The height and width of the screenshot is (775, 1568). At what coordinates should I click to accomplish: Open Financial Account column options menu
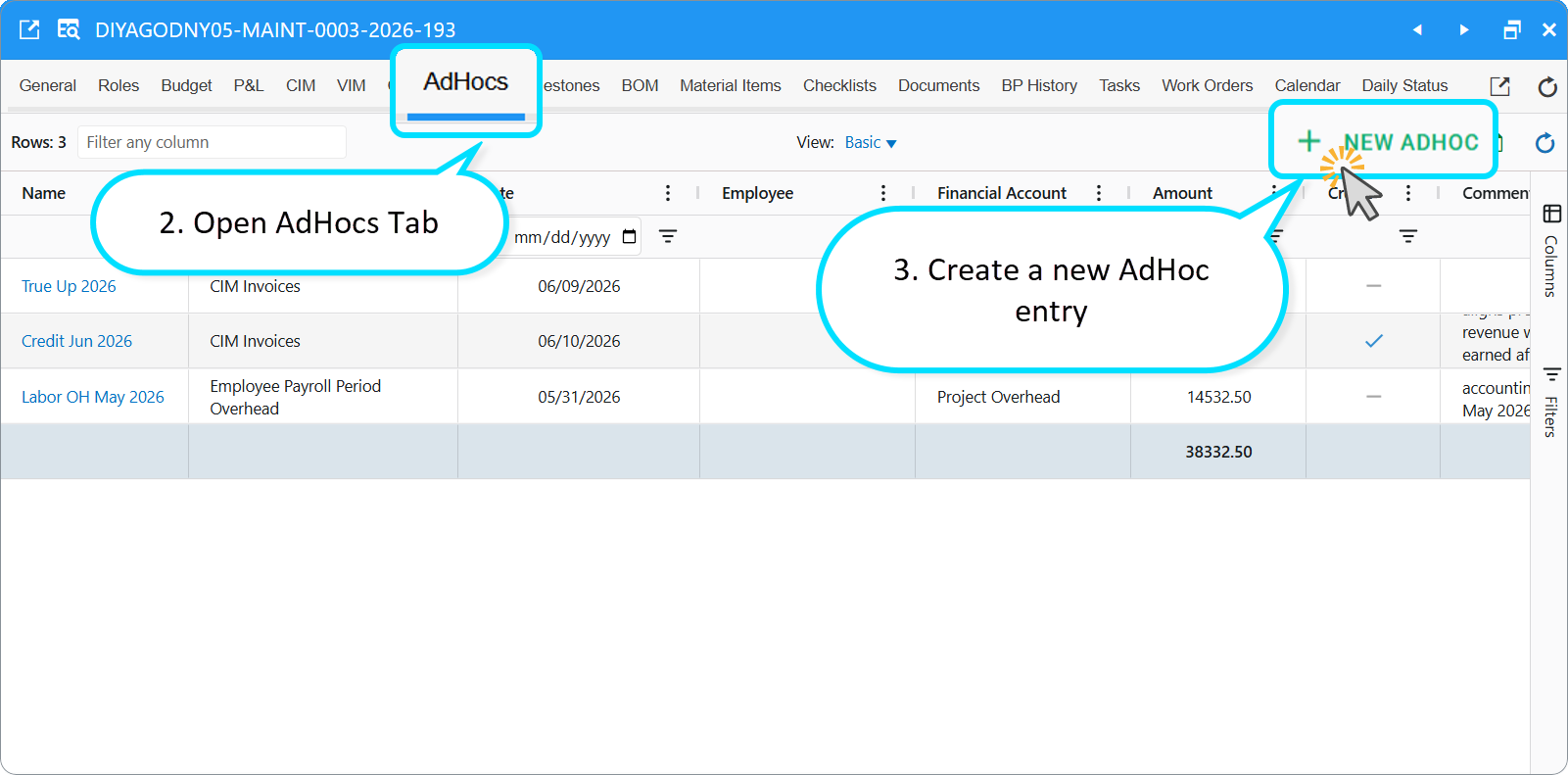(x=1099, y=193)
